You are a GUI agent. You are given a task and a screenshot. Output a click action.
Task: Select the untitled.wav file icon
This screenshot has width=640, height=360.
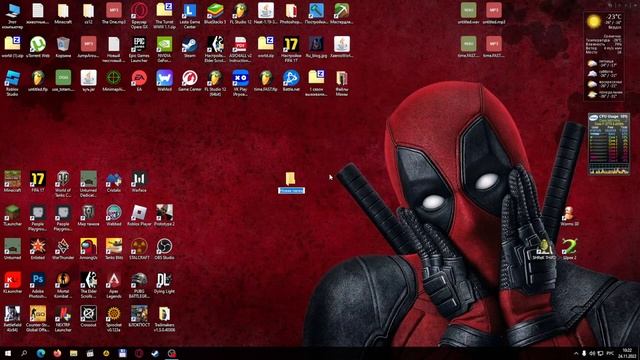point(469,13)
